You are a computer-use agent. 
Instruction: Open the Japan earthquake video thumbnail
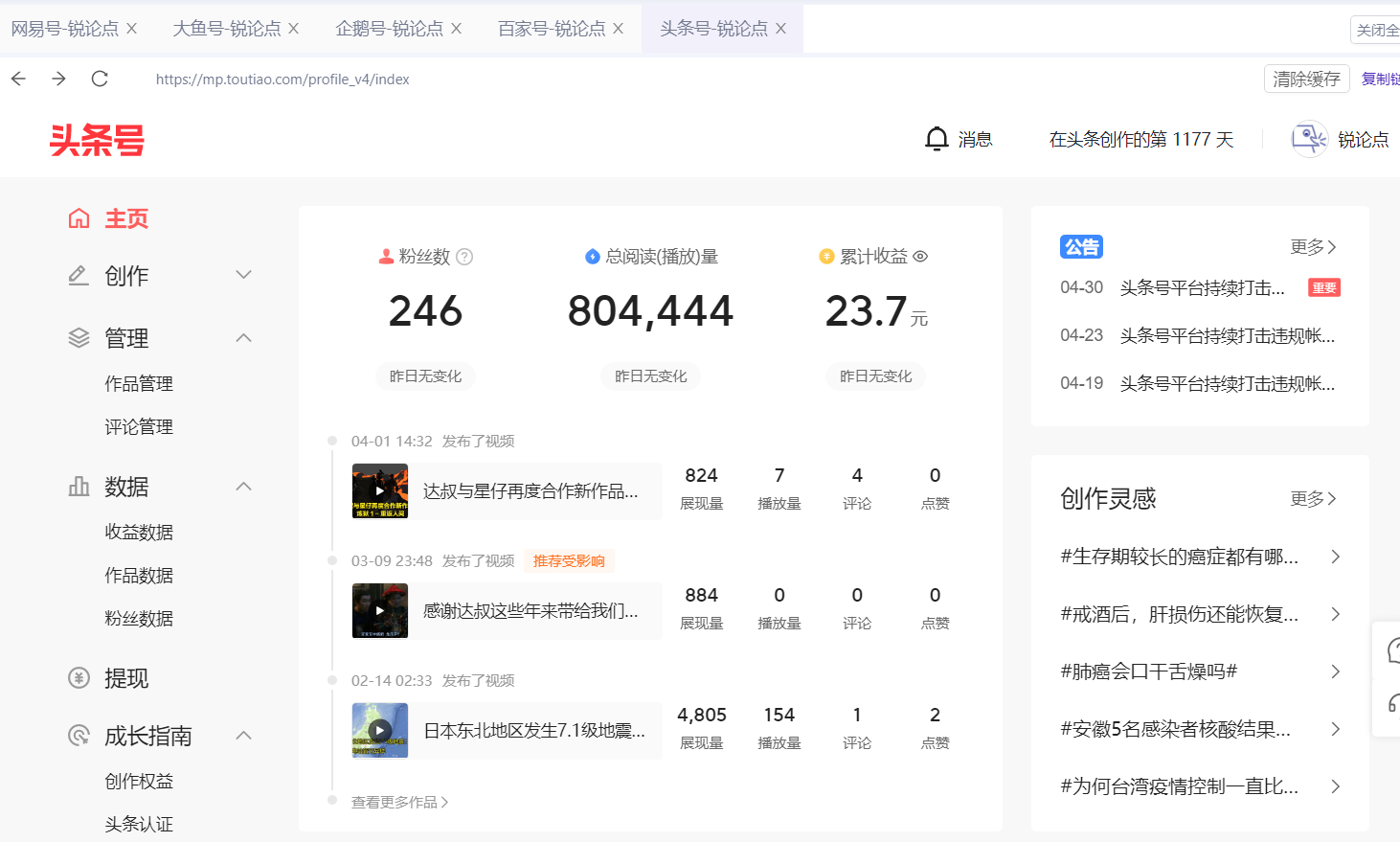379,730
